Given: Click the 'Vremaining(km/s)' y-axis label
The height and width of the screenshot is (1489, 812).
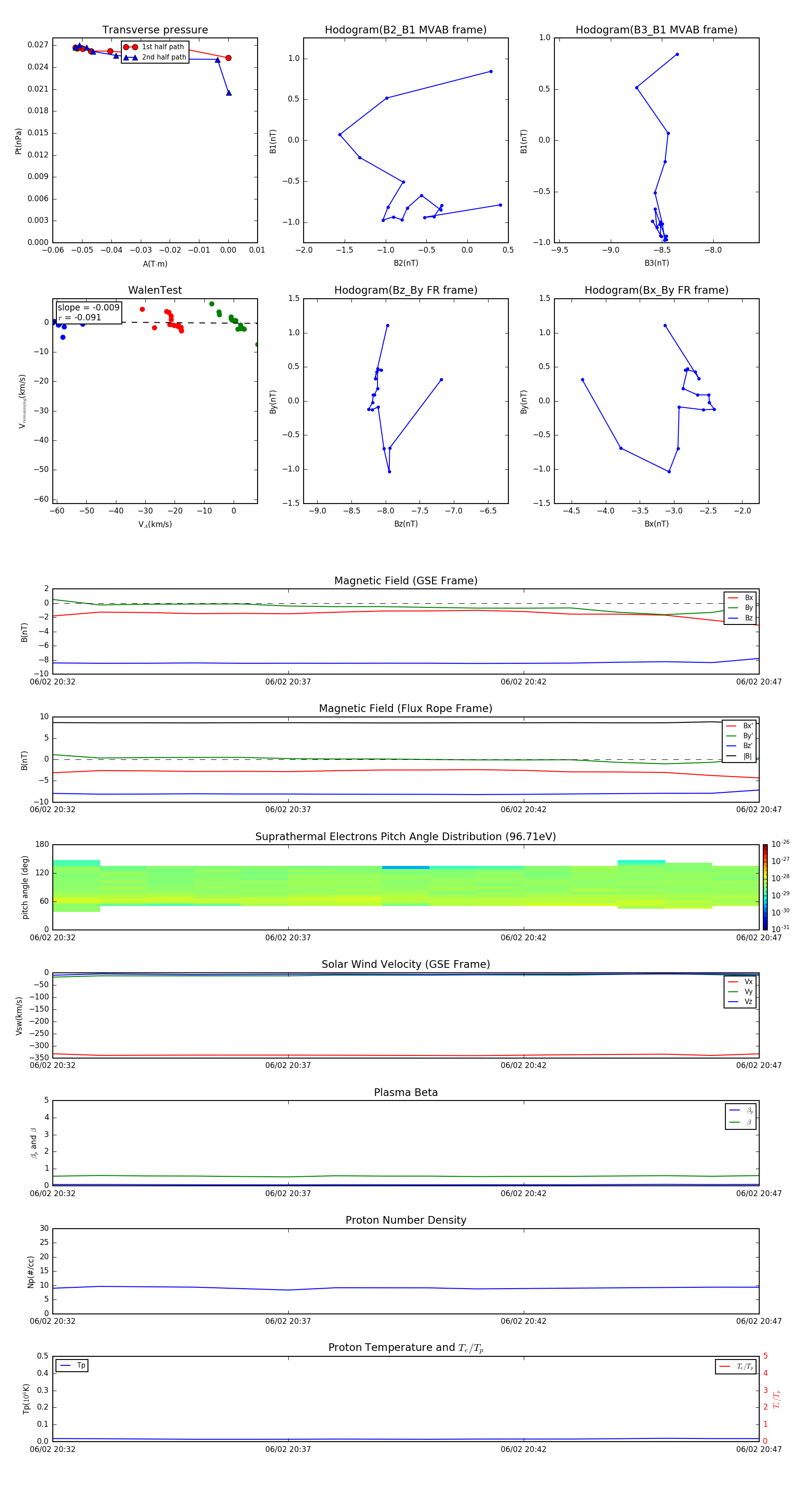Looking at the screenshot, I should click(23, 401).
